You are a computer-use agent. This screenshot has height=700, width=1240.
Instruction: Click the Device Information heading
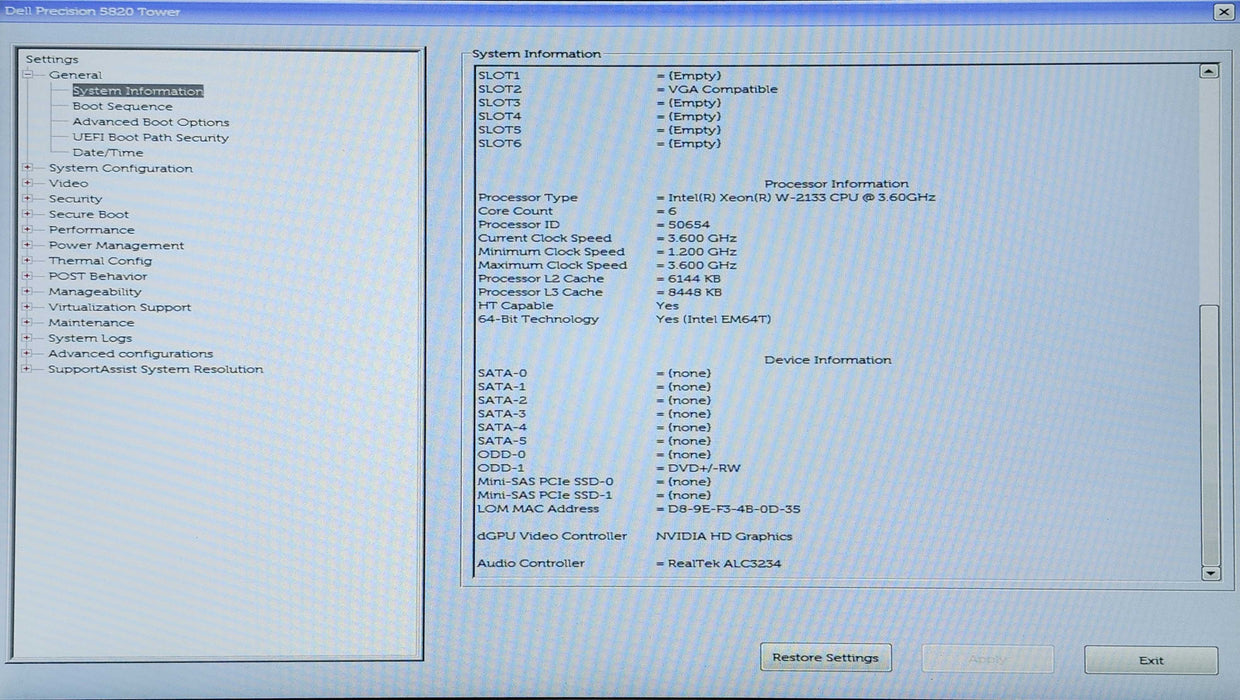point(828,360)
